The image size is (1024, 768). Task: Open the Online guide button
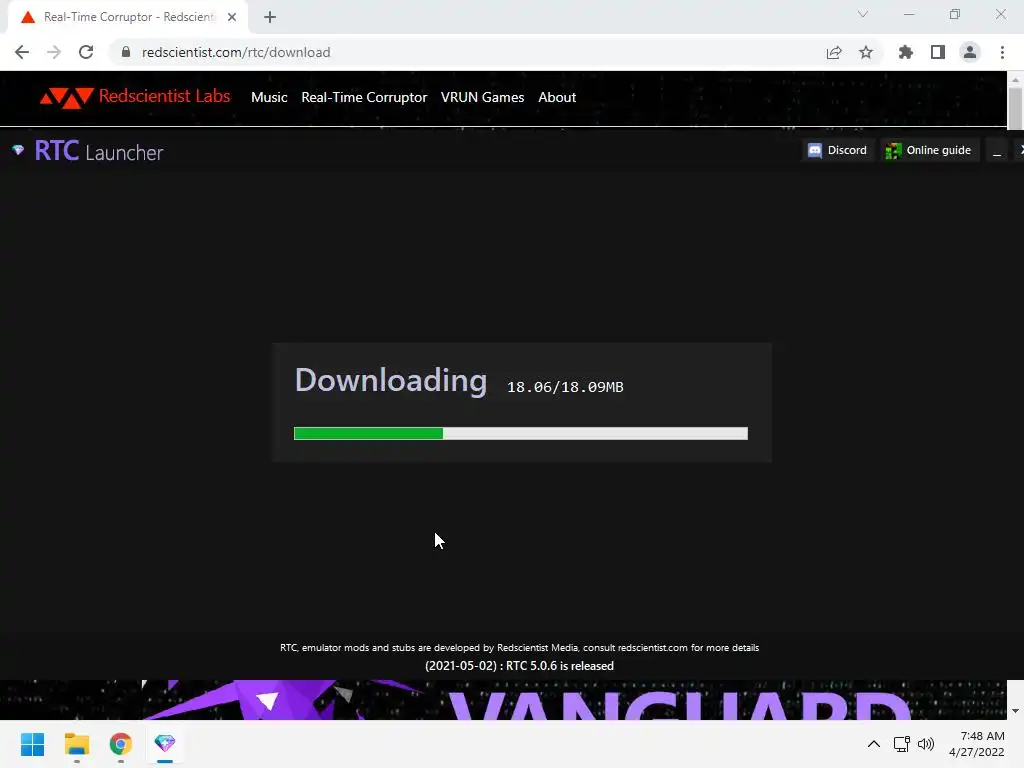929,150
